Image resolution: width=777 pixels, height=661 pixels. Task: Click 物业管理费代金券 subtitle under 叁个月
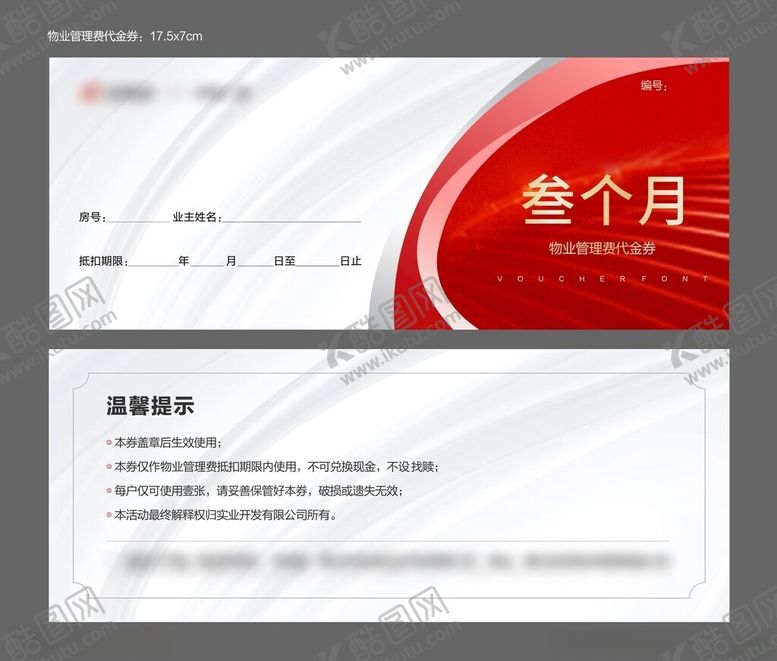pos(602,247)
